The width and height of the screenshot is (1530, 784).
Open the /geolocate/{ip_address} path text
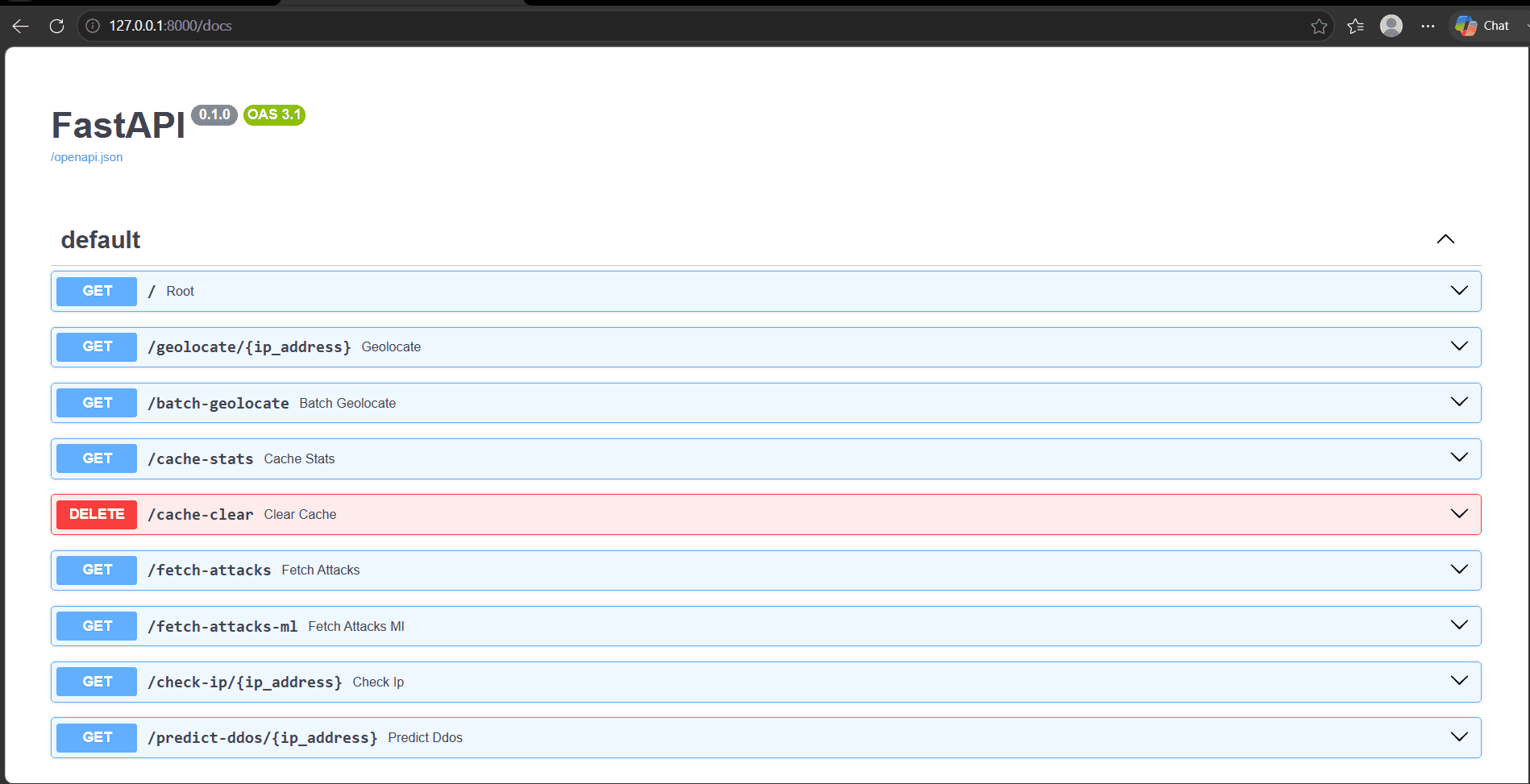click(x=249, y=347)
